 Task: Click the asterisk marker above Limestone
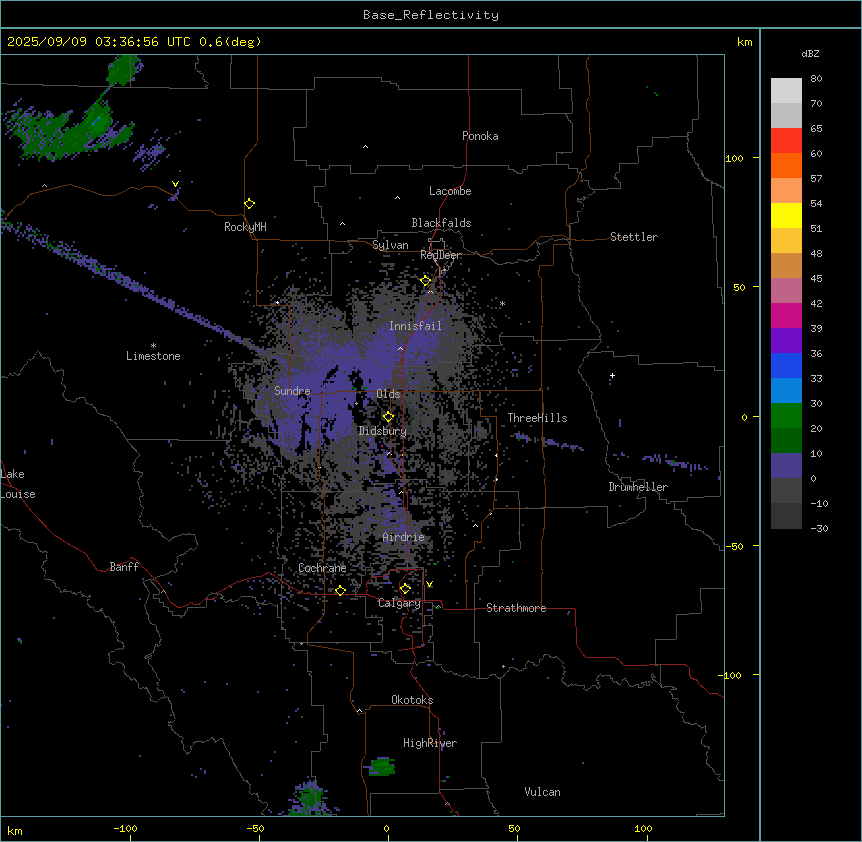tap(153, 346)
